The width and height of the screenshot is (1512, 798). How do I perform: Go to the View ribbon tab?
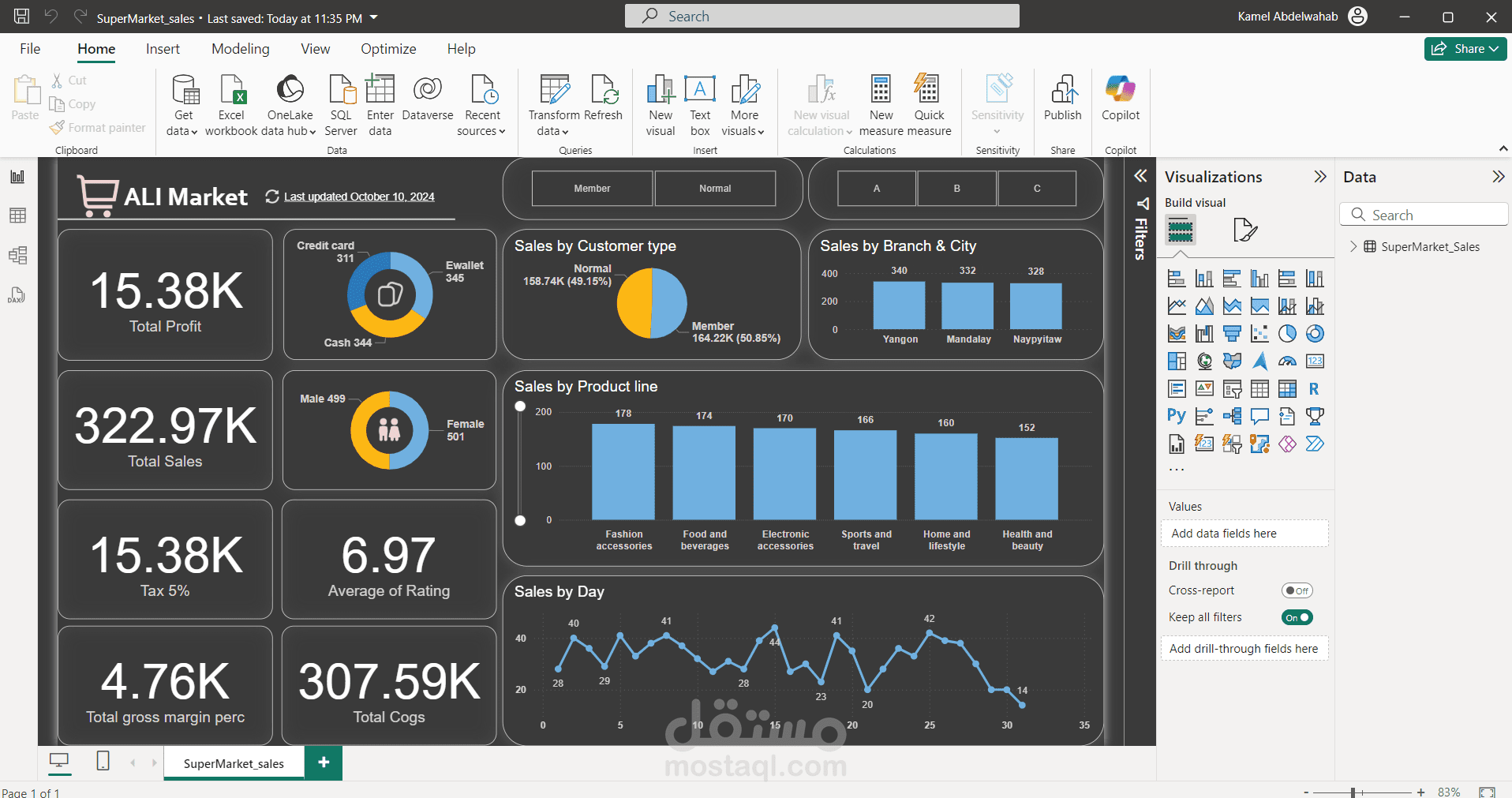[x=316, y=49]
